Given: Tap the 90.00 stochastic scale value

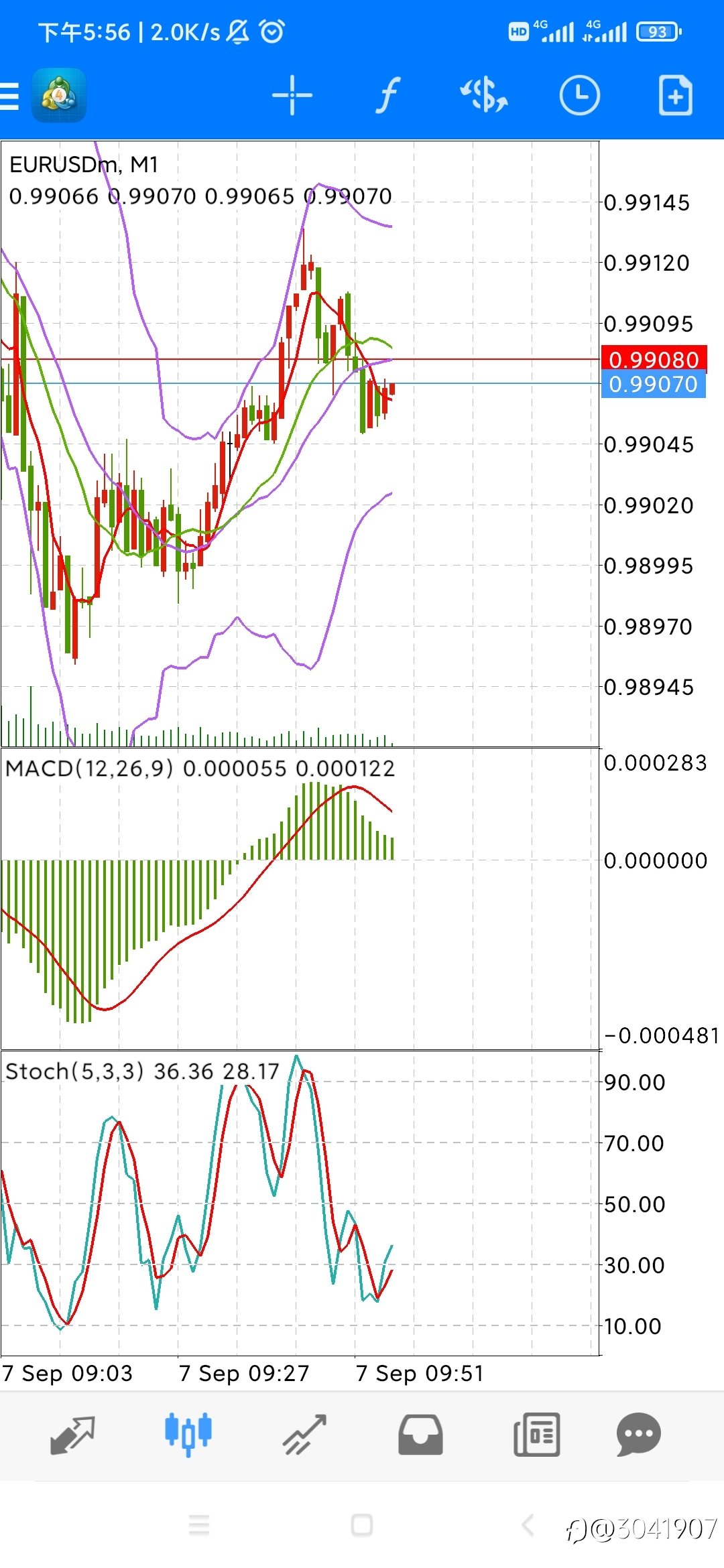Looking at the screenshot, I should tap(635, 1083).
